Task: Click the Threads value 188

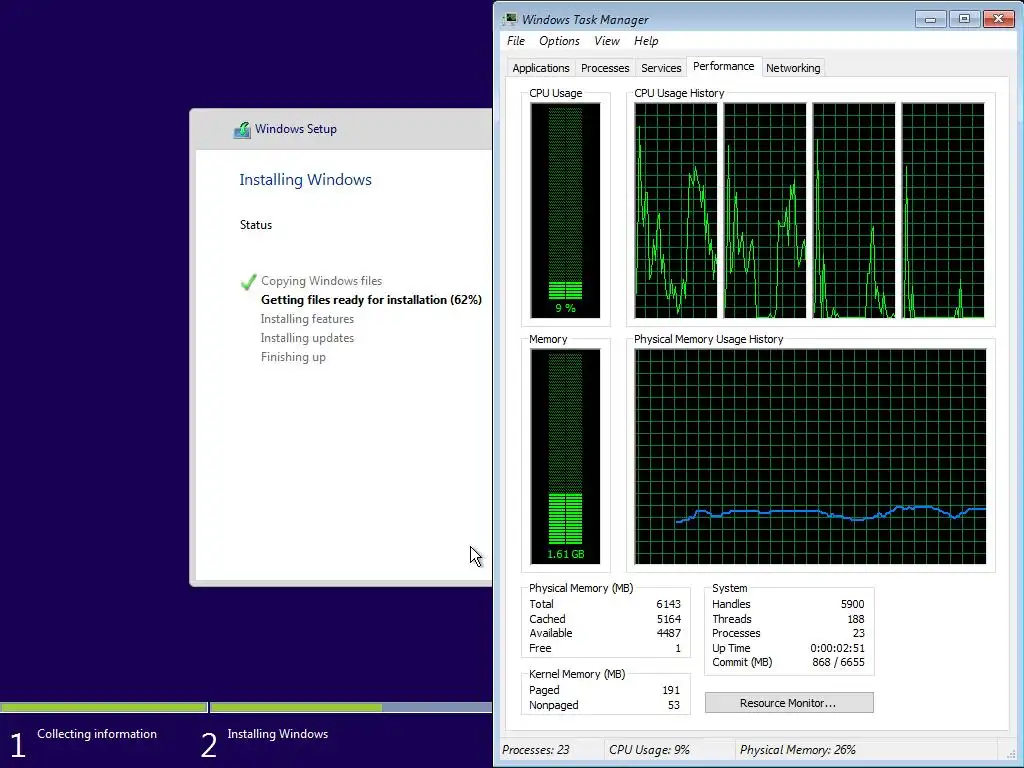Action: [856, 618]
